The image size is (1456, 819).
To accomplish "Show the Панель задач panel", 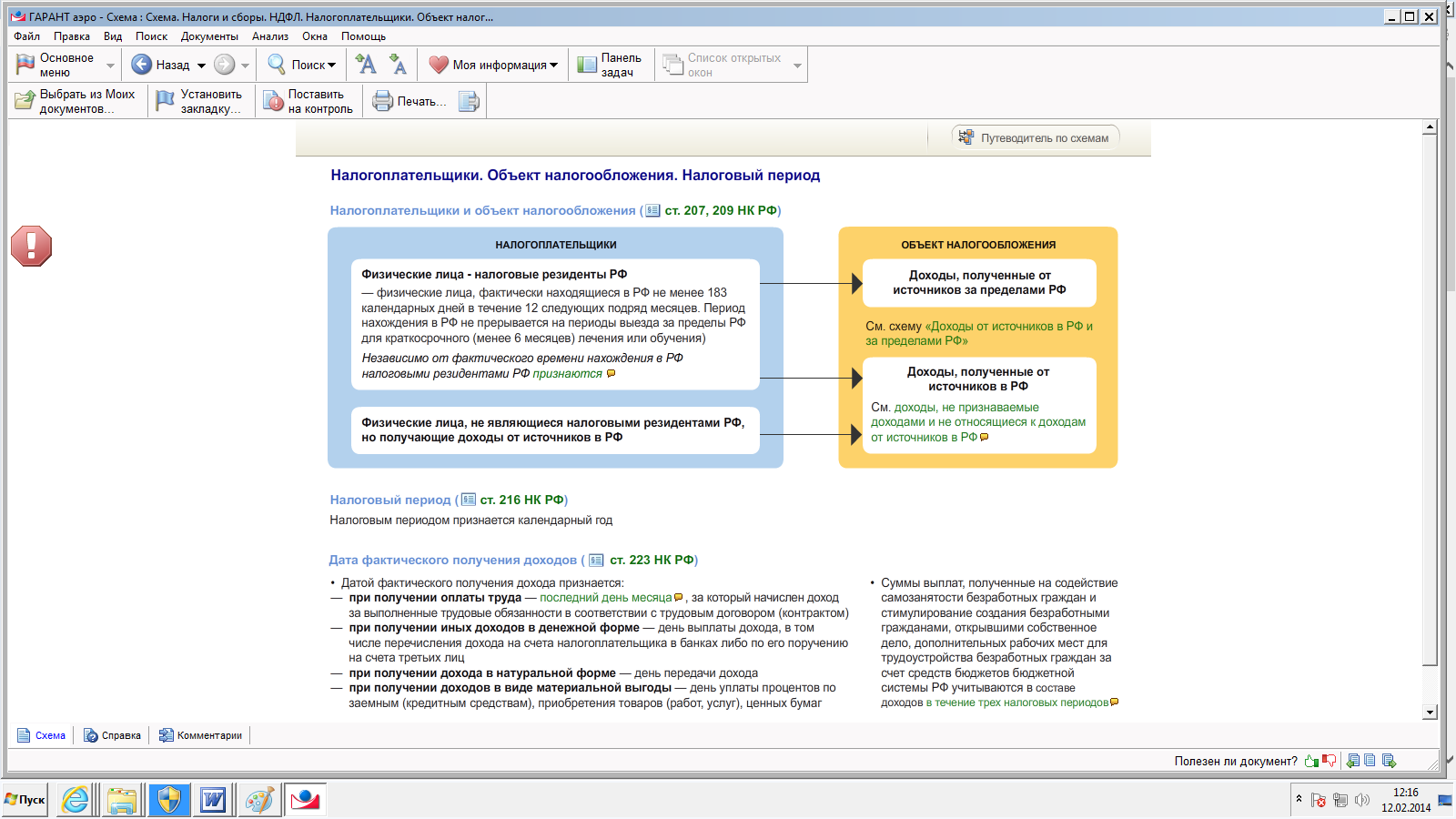I will pos(609,65).
